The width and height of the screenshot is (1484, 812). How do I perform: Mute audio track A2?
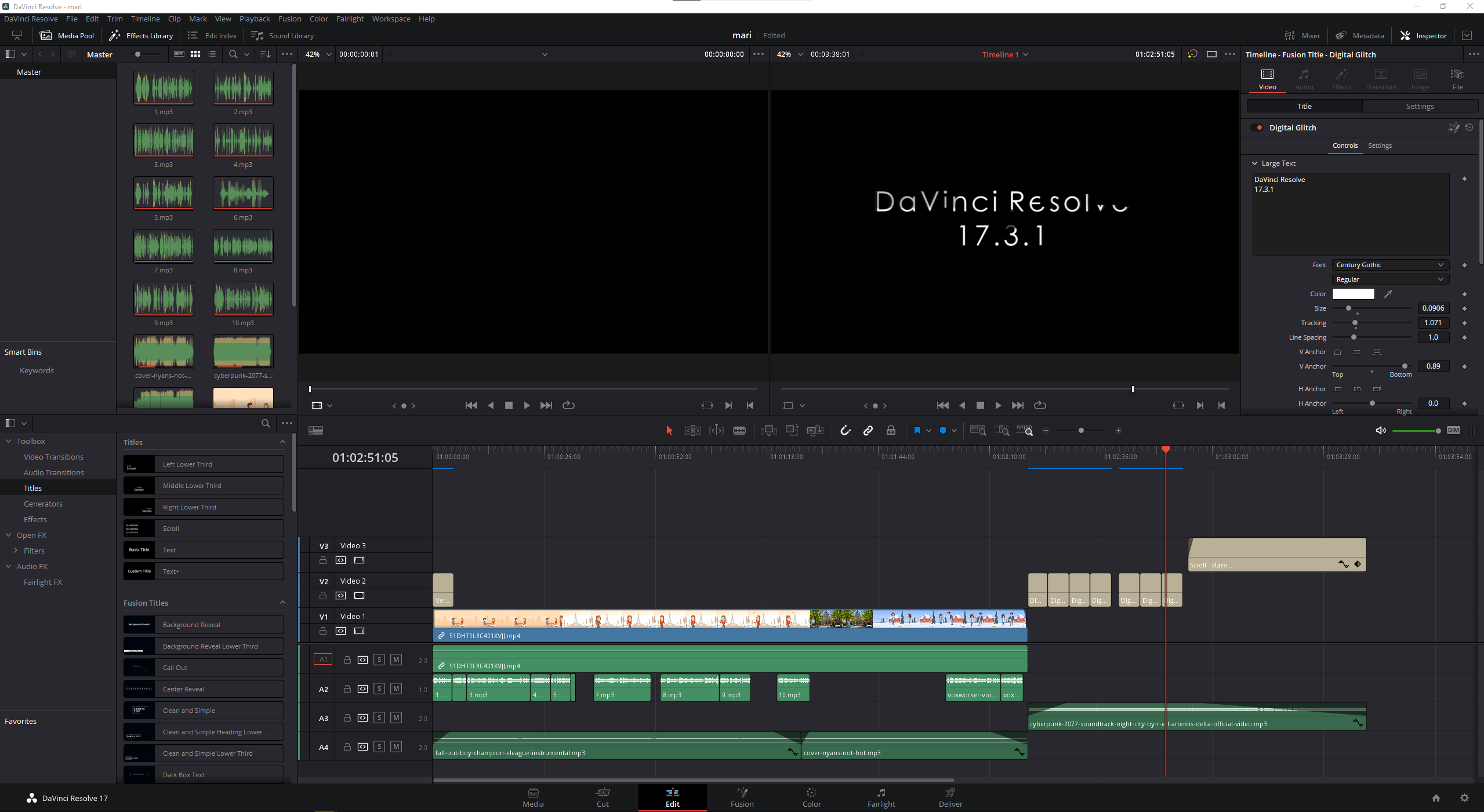pos(396,689)
